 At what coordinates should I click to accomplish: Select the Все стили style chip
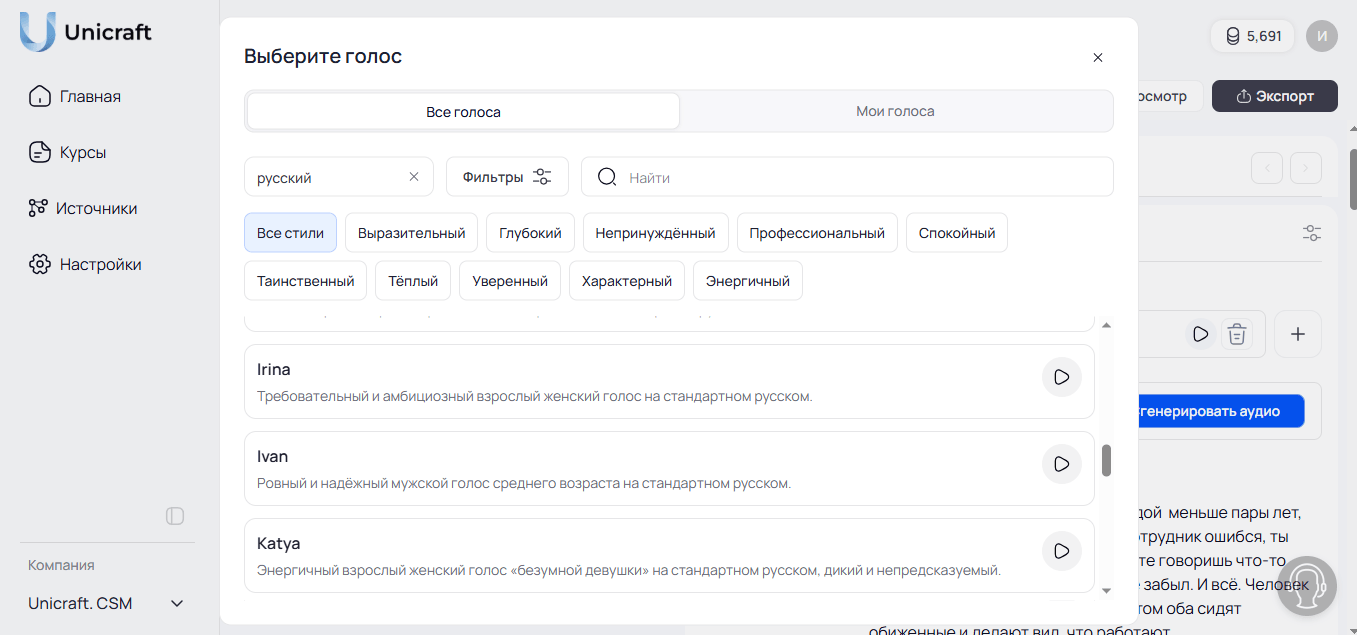coord(290,233)
